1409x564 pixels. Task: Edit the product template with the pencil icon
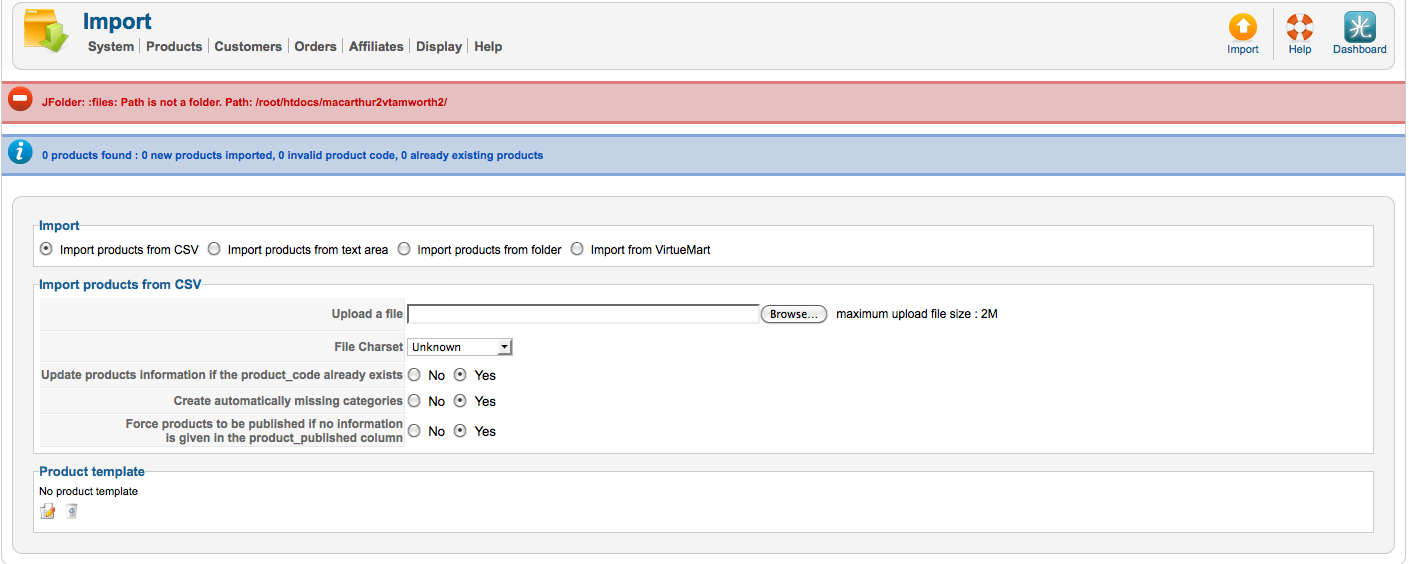point(47,512)
